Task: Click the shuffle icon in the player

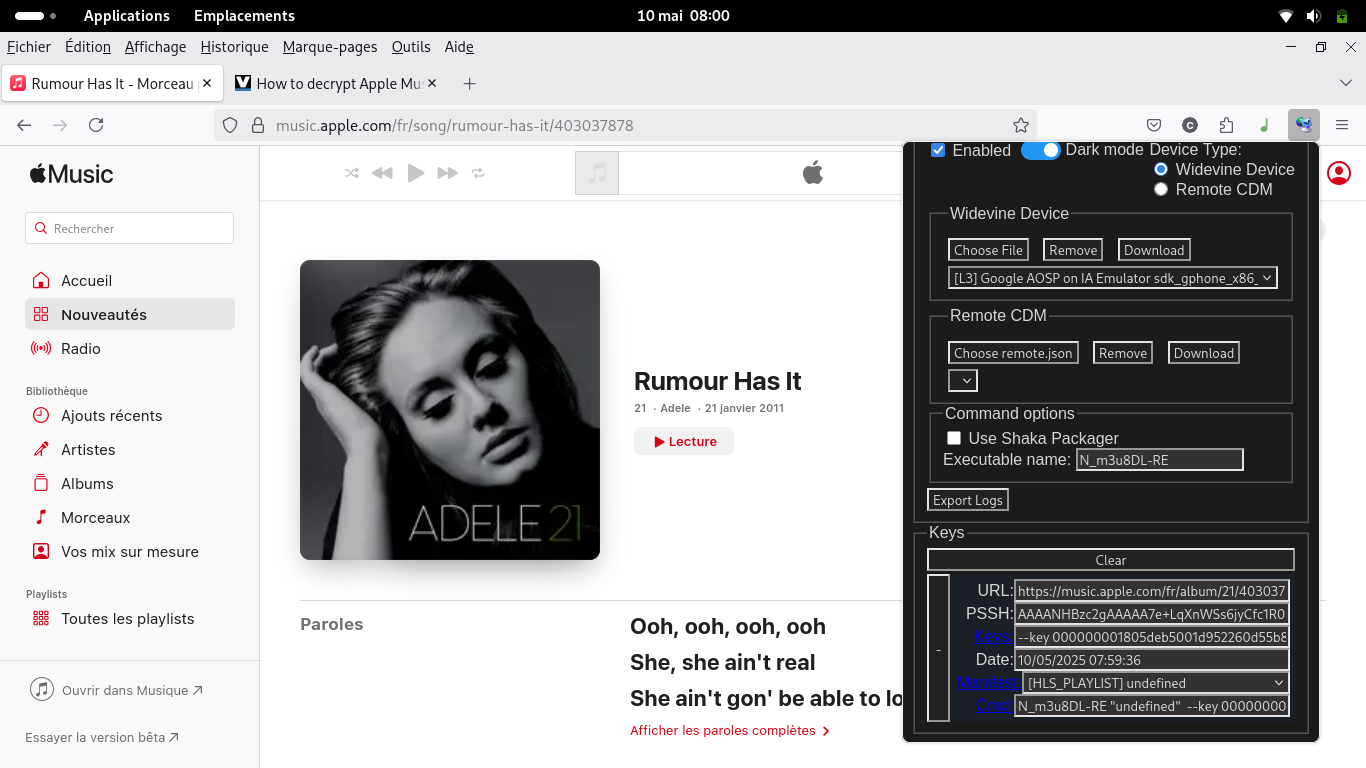Action: click(352, 173)
